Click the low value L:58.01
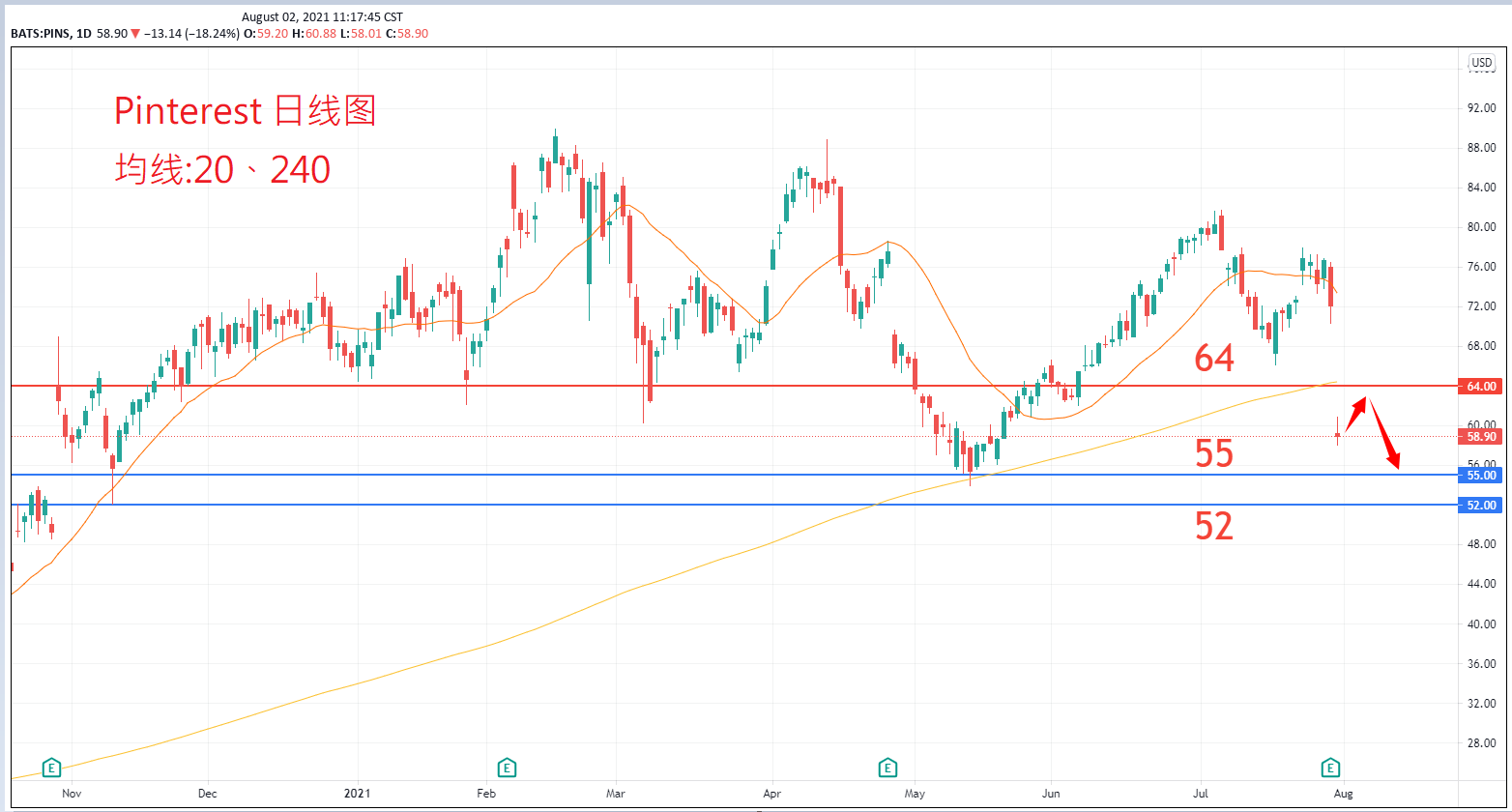Image resolution: width=1512 pixels, height=812 pixels. [362, 33]
